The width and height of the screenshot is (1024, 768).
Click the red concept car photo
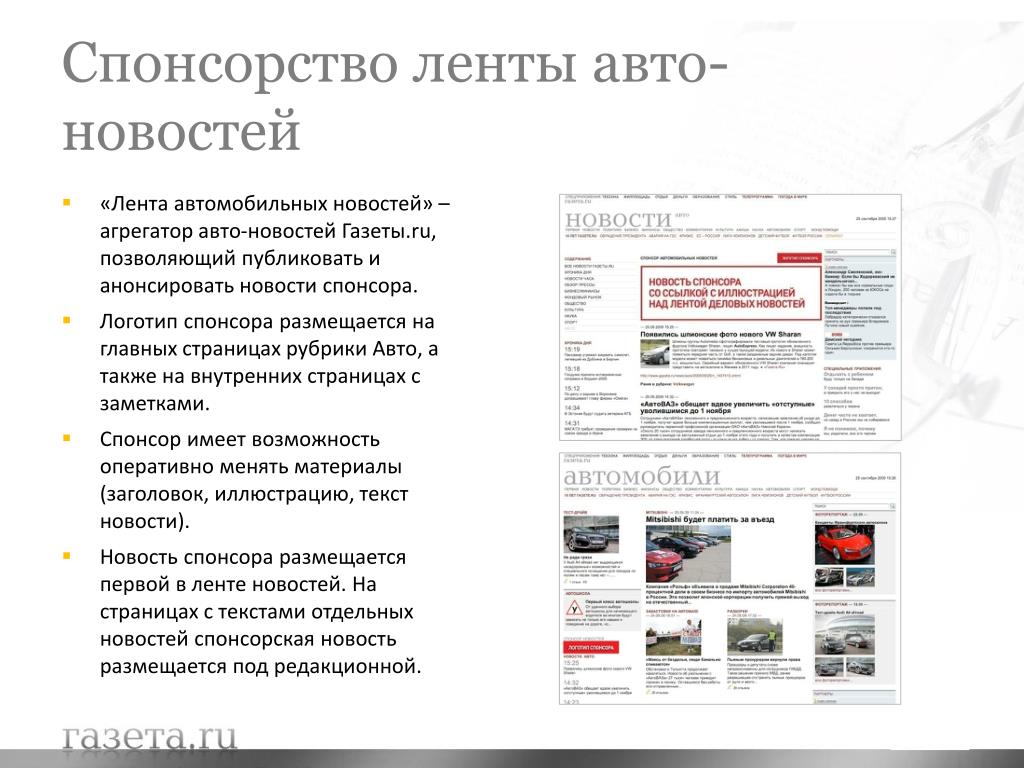tap(844, 545)
